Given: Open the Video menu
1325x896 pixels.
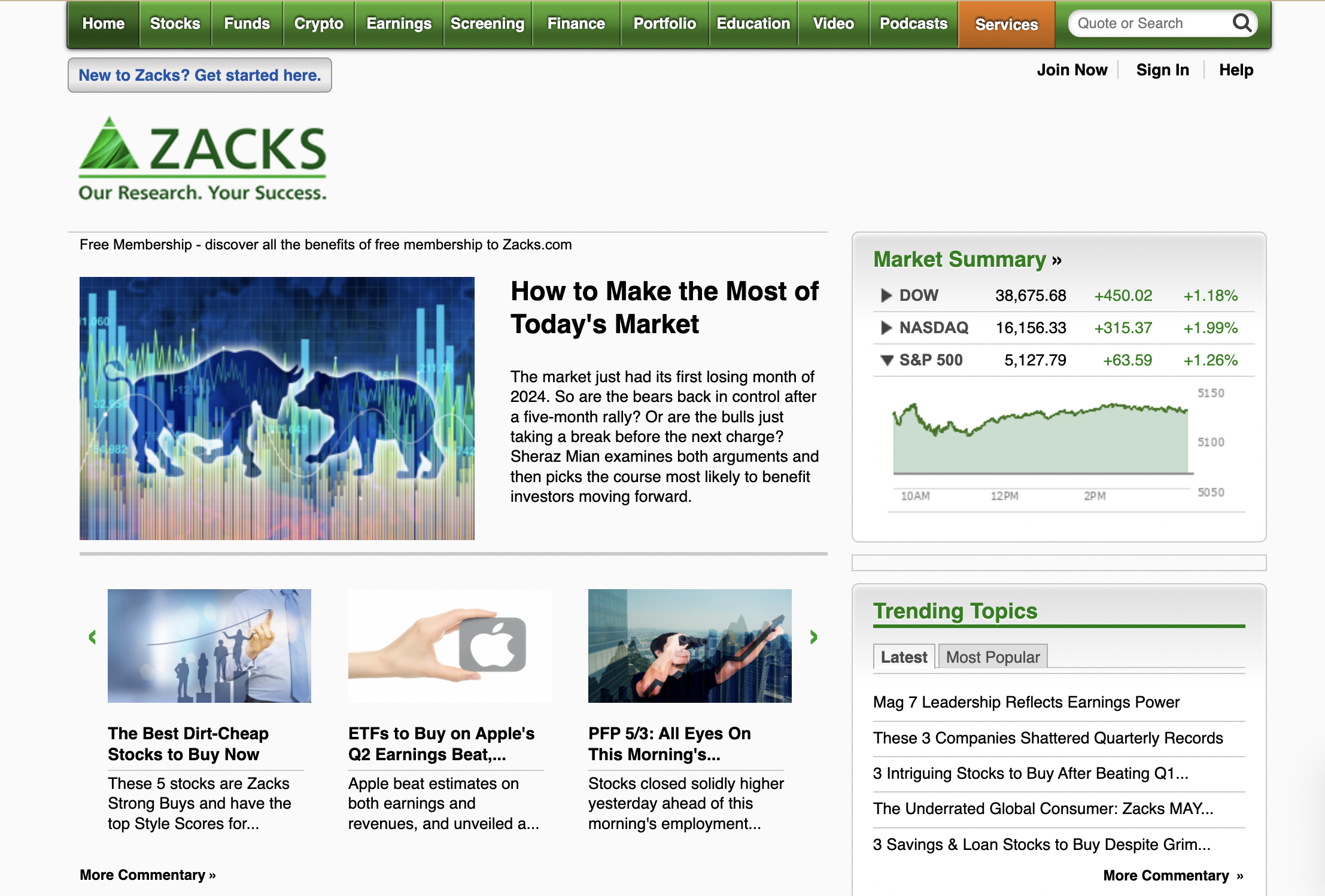Looking at the screenshot, I should coord(834,24).
